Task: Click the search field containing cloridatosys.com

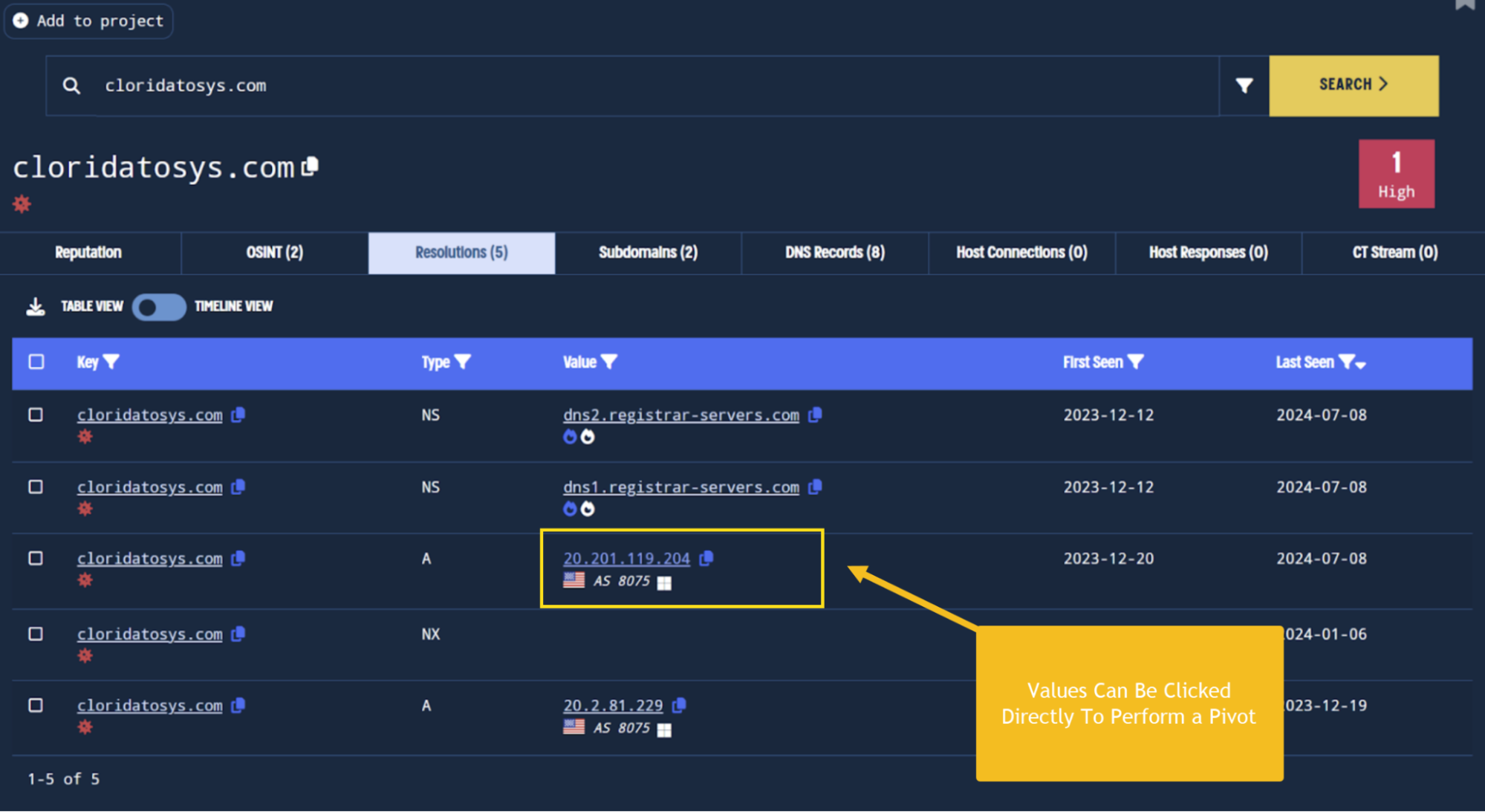Action: (632, 85)
